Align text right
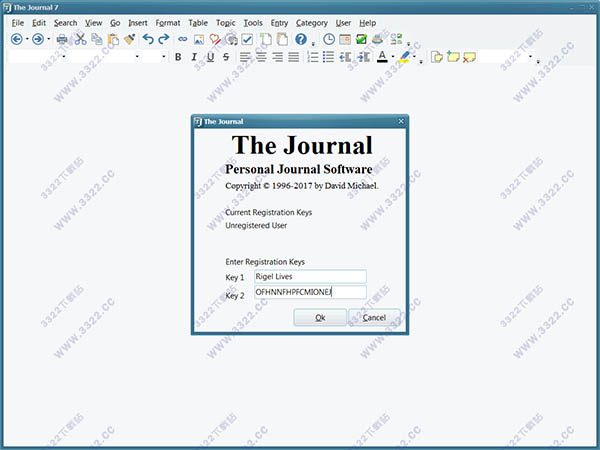This screenshot has height=450, width=600. click(277, 57)
